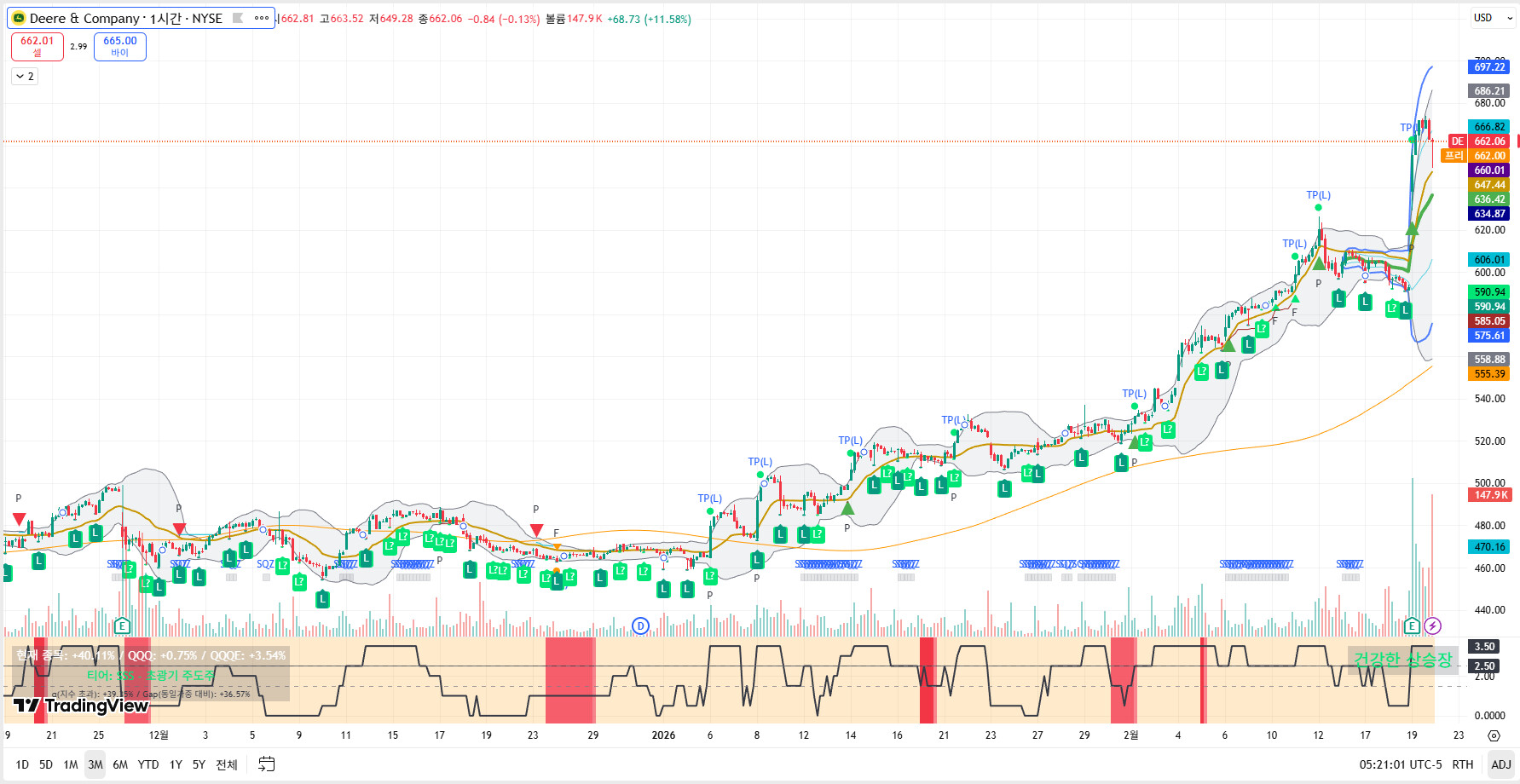Click the 665.00 buy button
Viewport: 1520px width, 784px height.
tap(120, 46)
